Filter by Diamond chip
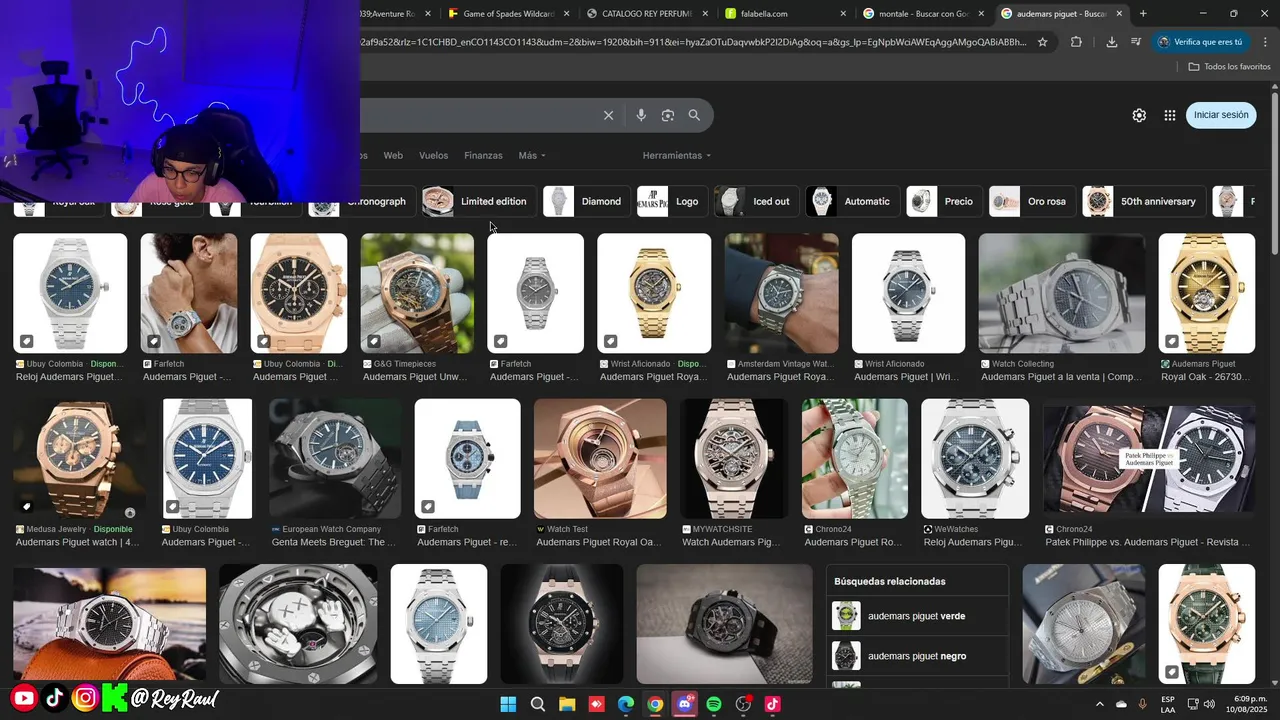1280x720 pixels. (585, 201)
